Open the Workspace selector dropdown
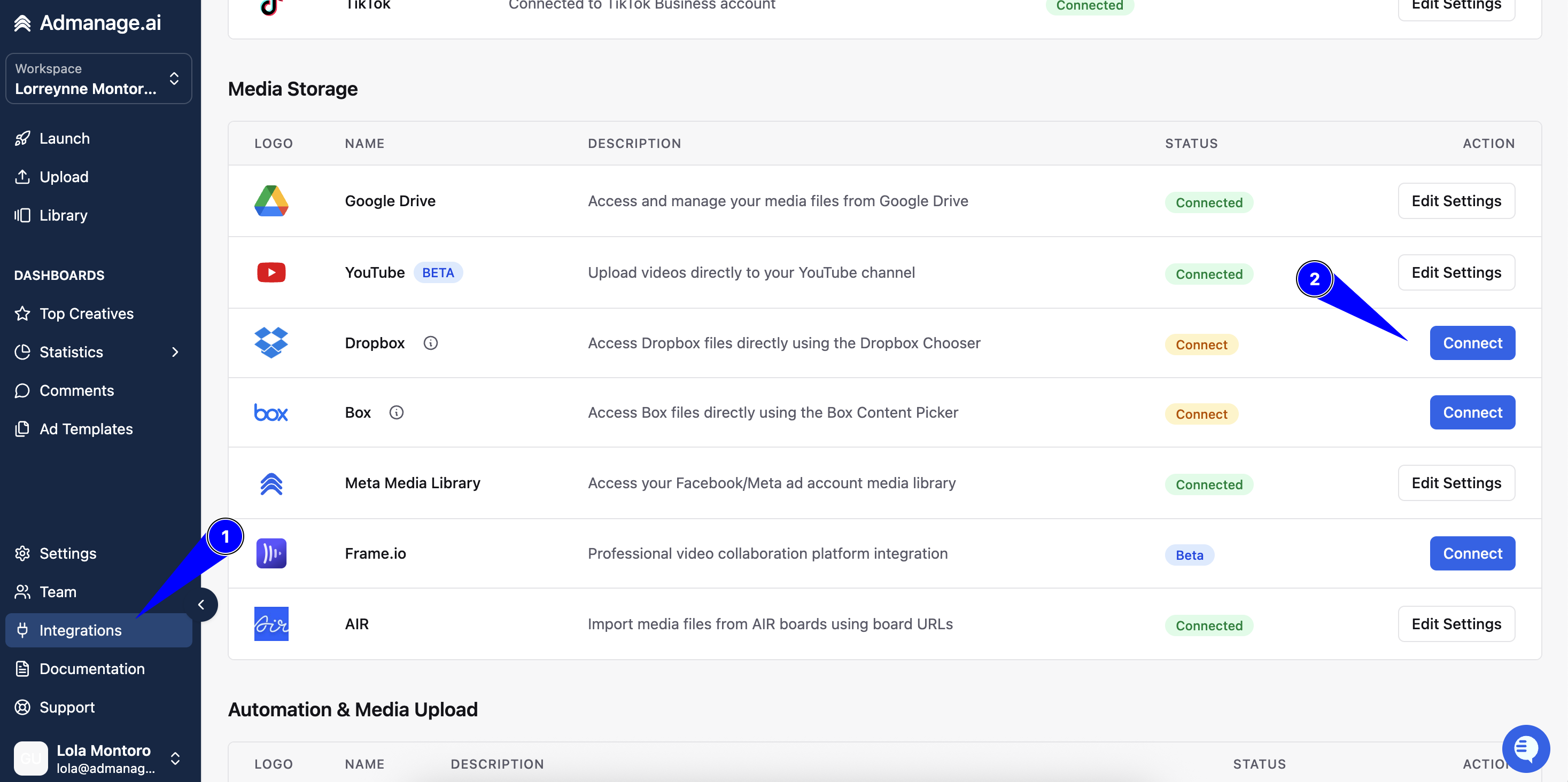 pyautogui.click(x=99, y=79)
